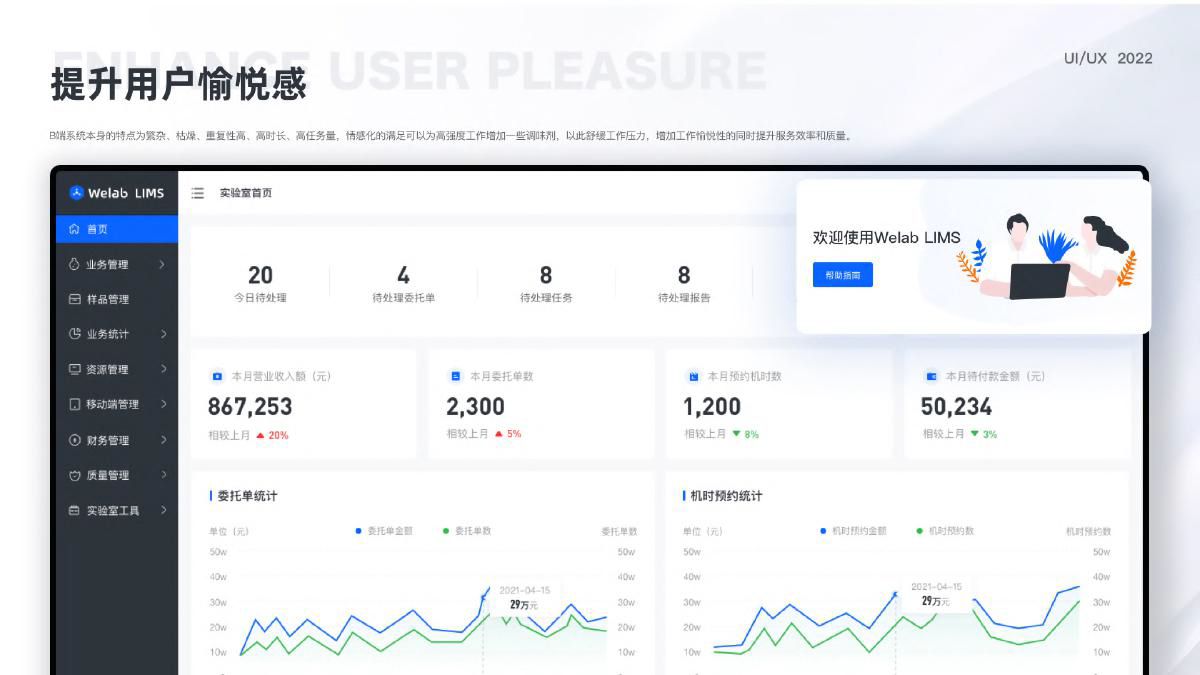The image size is (1200, 675).
Task: Click the Welab LIMS logo icon
Action: [76, 193]
